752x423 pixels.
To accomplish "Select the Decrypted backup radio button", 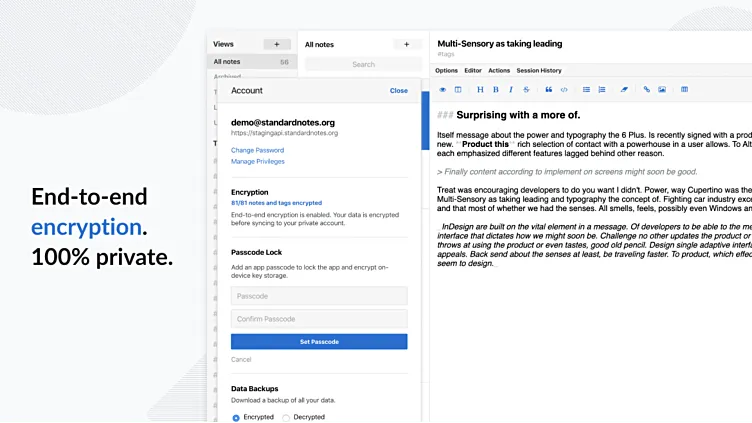I will (x=286, y=418).
